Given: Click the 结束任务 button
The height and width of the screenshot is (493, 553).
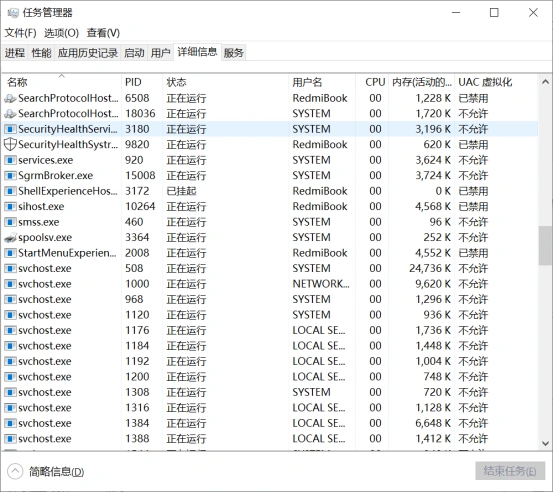Looking at the screenshot, I should pyautogui.click(x=510, y=471).
